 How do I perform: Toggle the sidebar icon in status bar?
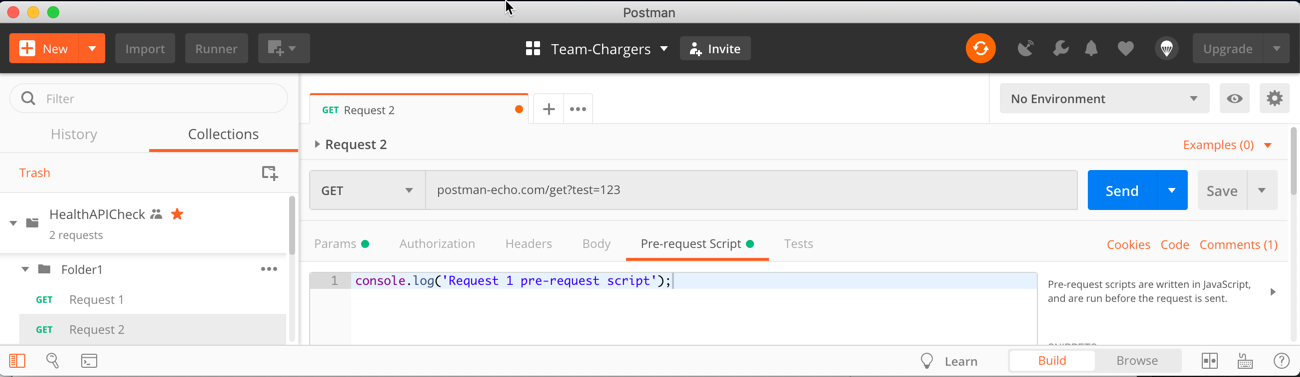coord(17,361)
